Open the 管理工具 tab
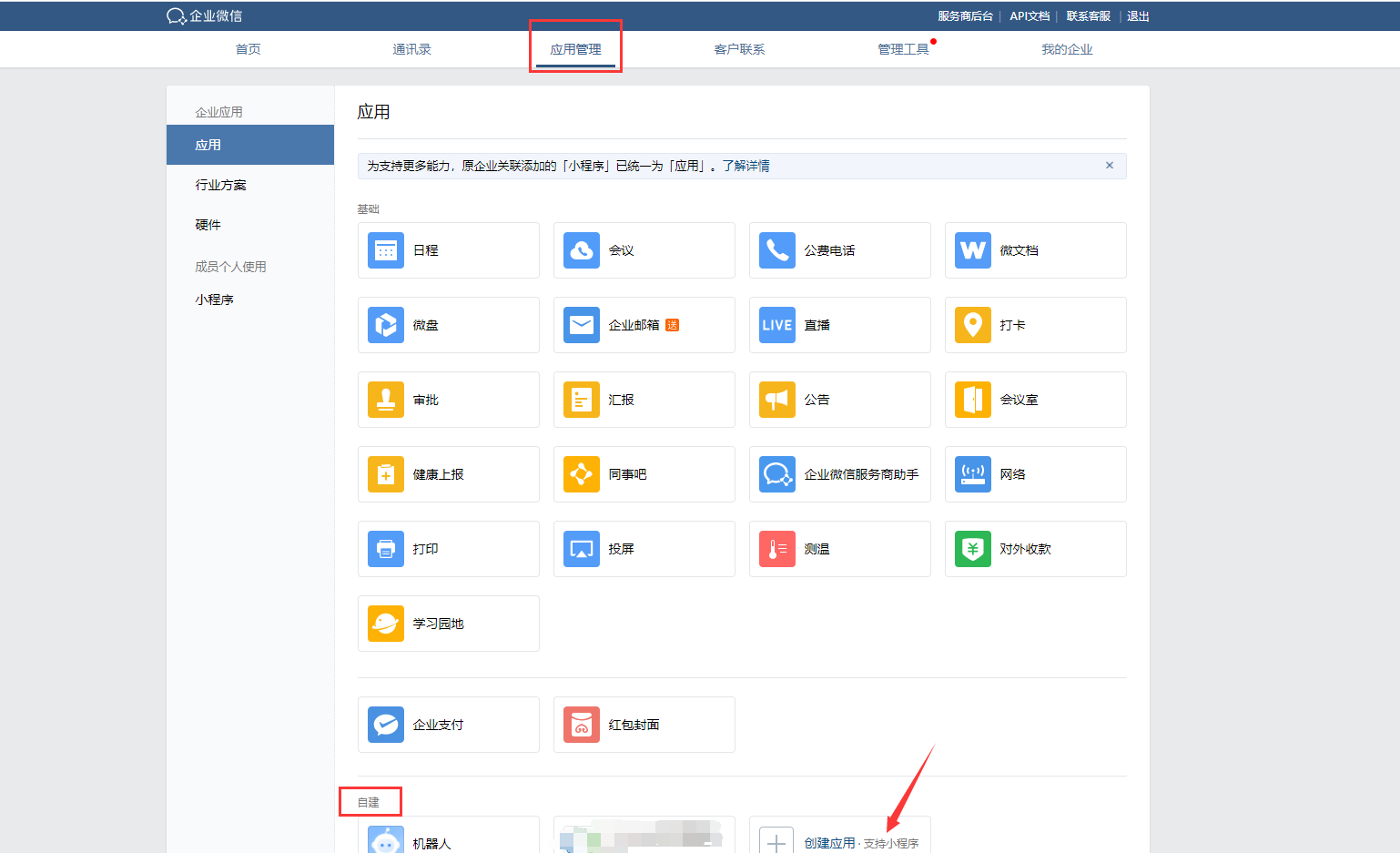The width and height of the screenshot is (1400, 853). (904, 49)
